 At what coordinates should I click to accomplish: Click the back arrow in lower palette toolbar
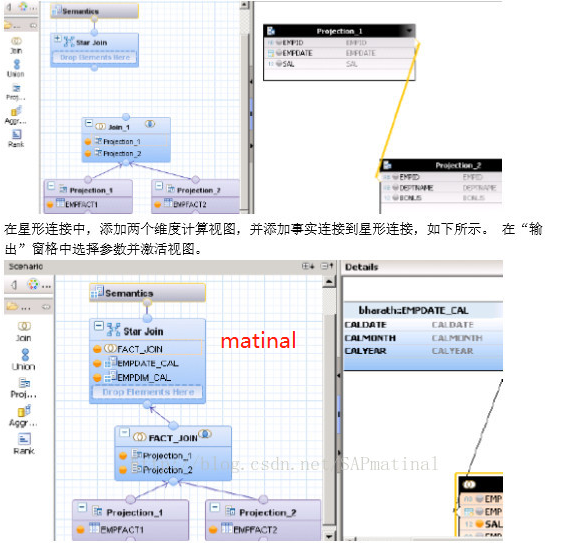14,285
